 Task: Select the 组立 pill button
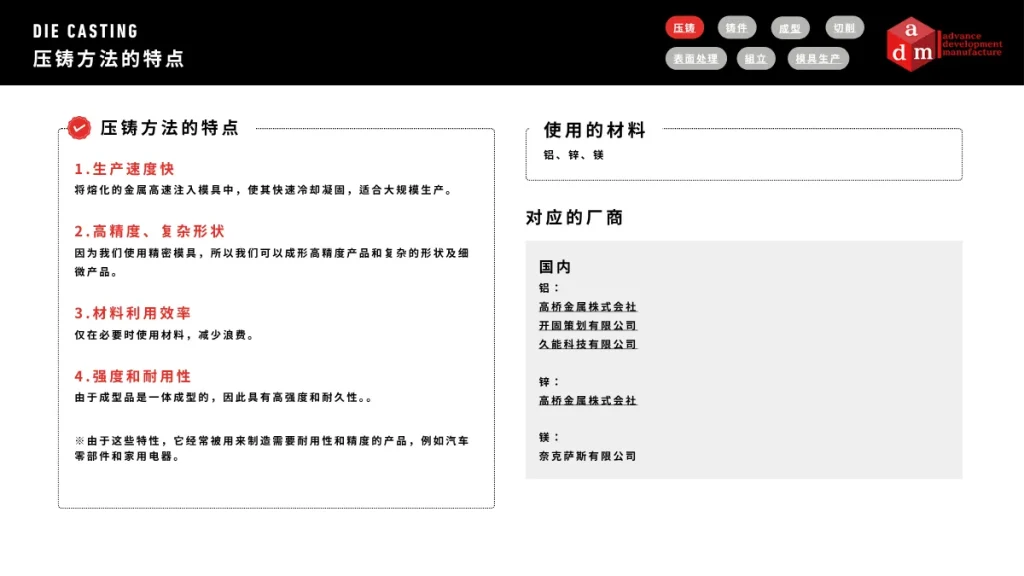click(756, 59)
